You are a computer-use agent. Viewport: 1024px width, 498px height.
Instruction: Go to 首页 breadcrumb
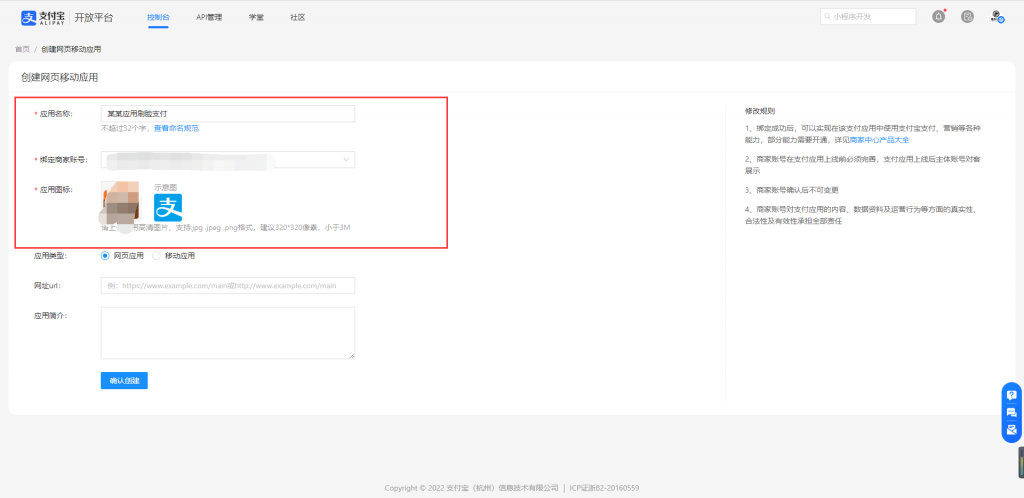pyautogui.click(x=22, y=50)
